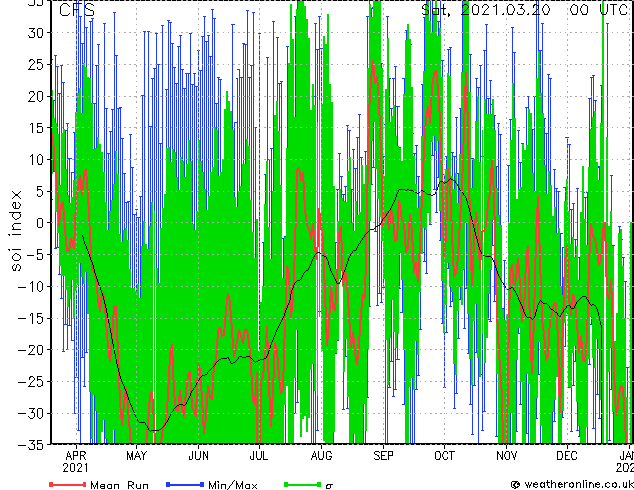634x490 pixels.
Task: Click the 'DEC' x-axis month label
Action: pos(566,456)
